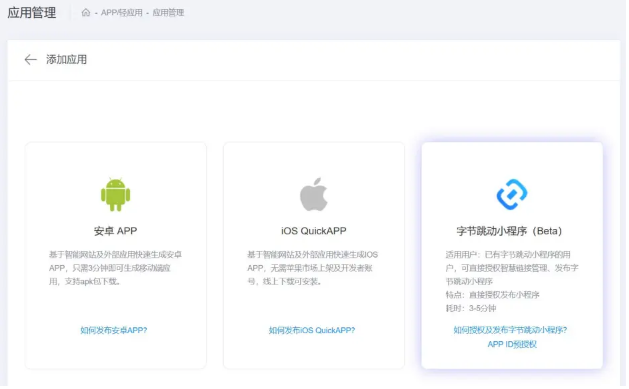Click the back arrow beside 添加应用

click(x=30, y=60)
